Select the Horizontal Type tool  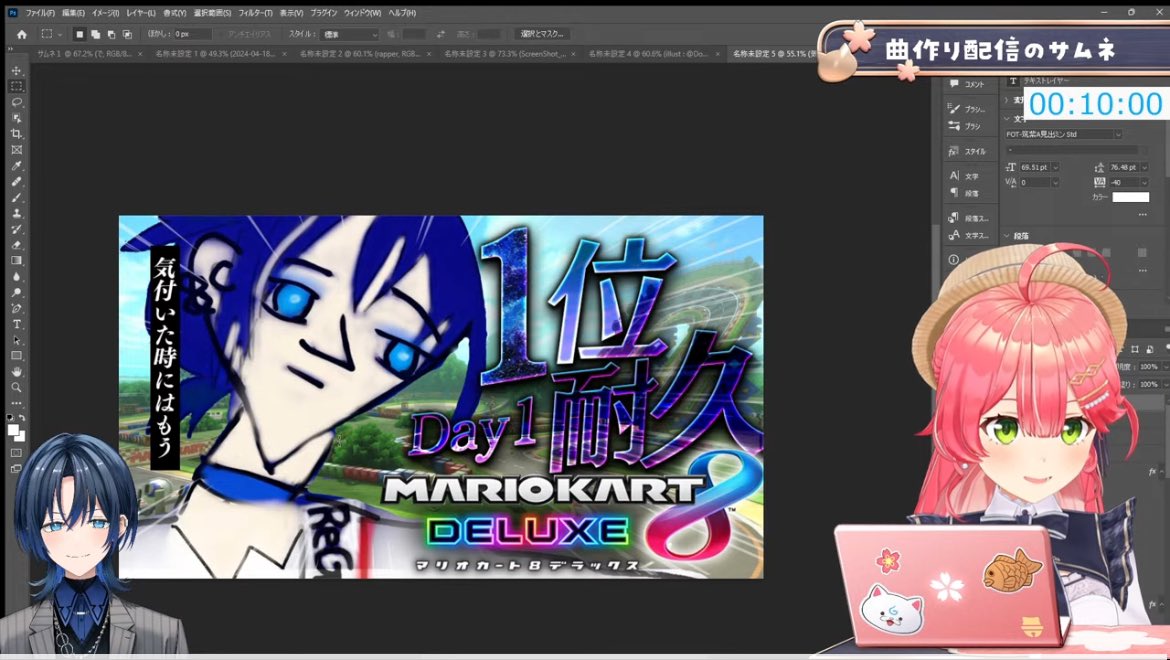16,324
